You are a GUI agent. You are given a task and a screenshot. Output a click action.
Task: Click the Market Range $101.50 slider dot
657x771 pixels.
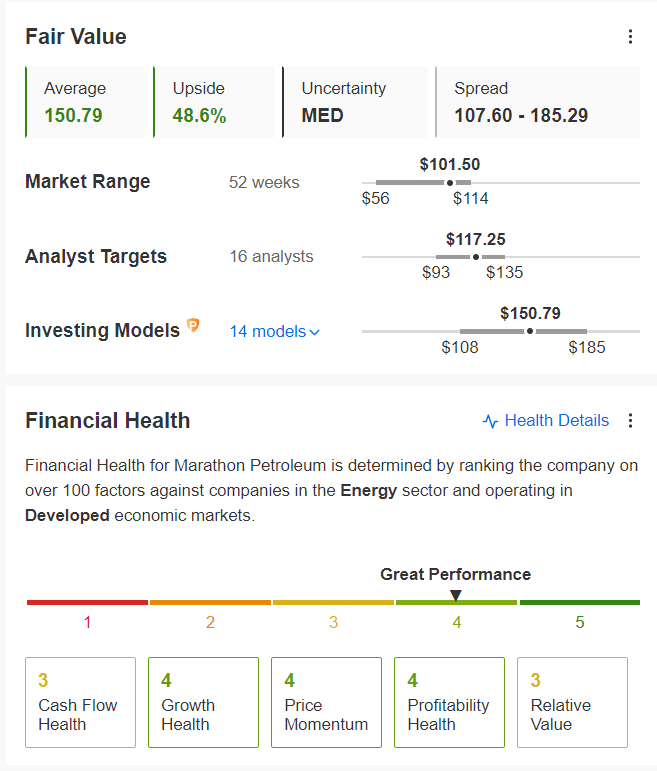coord(450,183)
